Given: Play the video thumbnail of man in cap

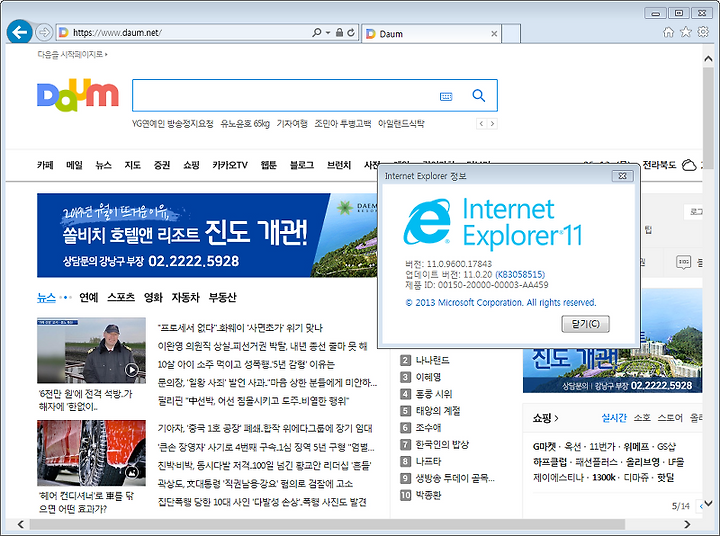Looking at the screenshot, I should (x=91, y=350).
